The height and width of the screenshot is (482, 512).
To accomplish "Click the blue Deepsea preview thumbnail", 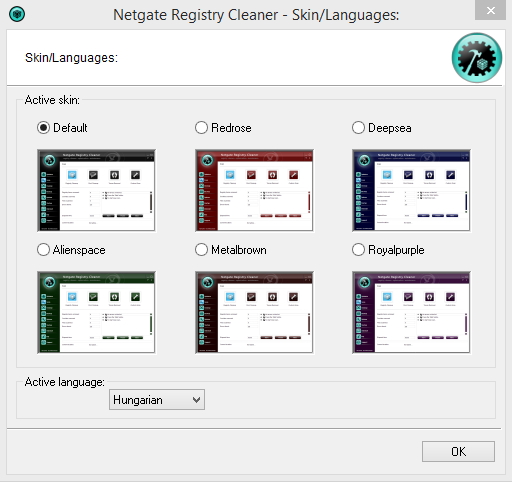I will click(x=411, y=190).
